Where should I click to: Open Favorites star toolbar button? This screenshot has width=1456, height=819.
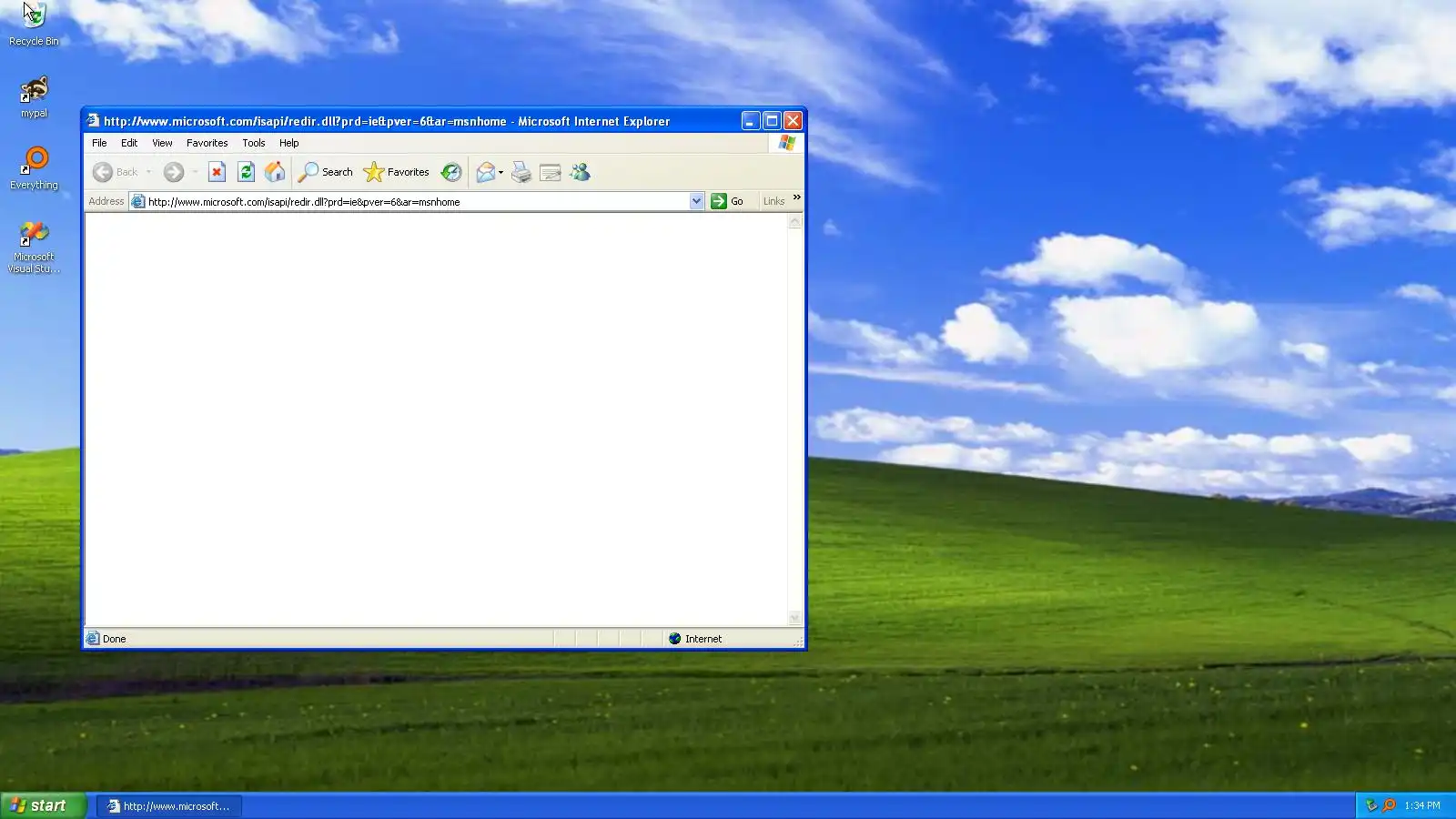pyautogui.click(x=396, y=172)
